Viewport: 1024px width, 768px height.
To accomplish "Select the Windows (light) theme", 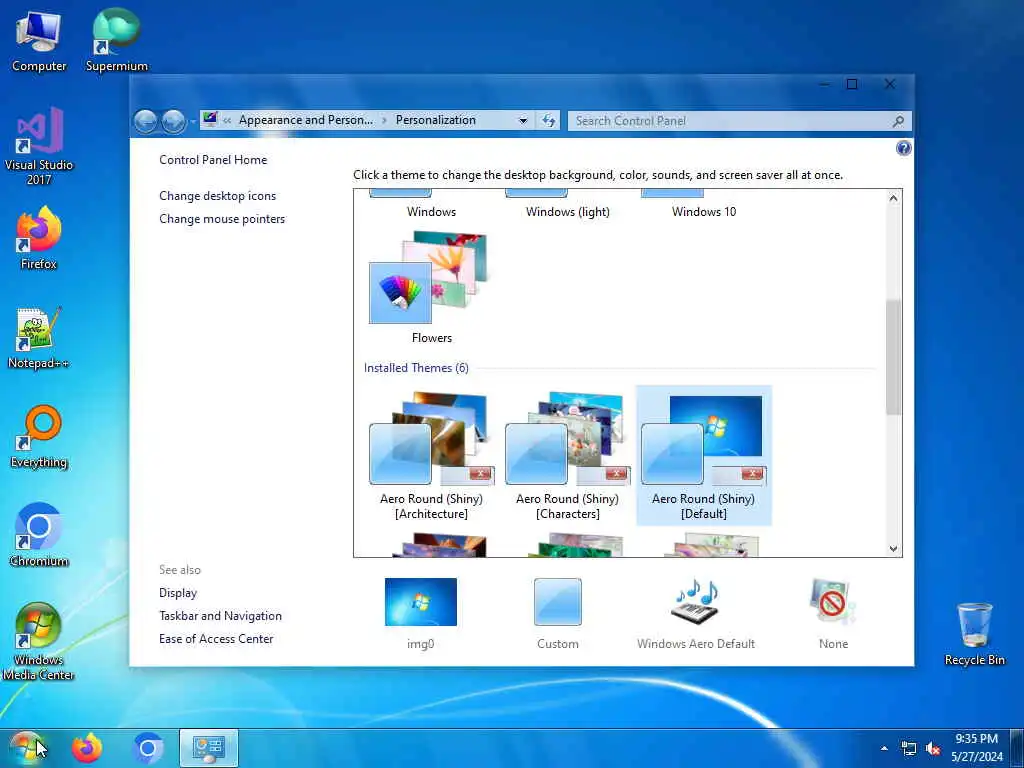I will [568, 205].
